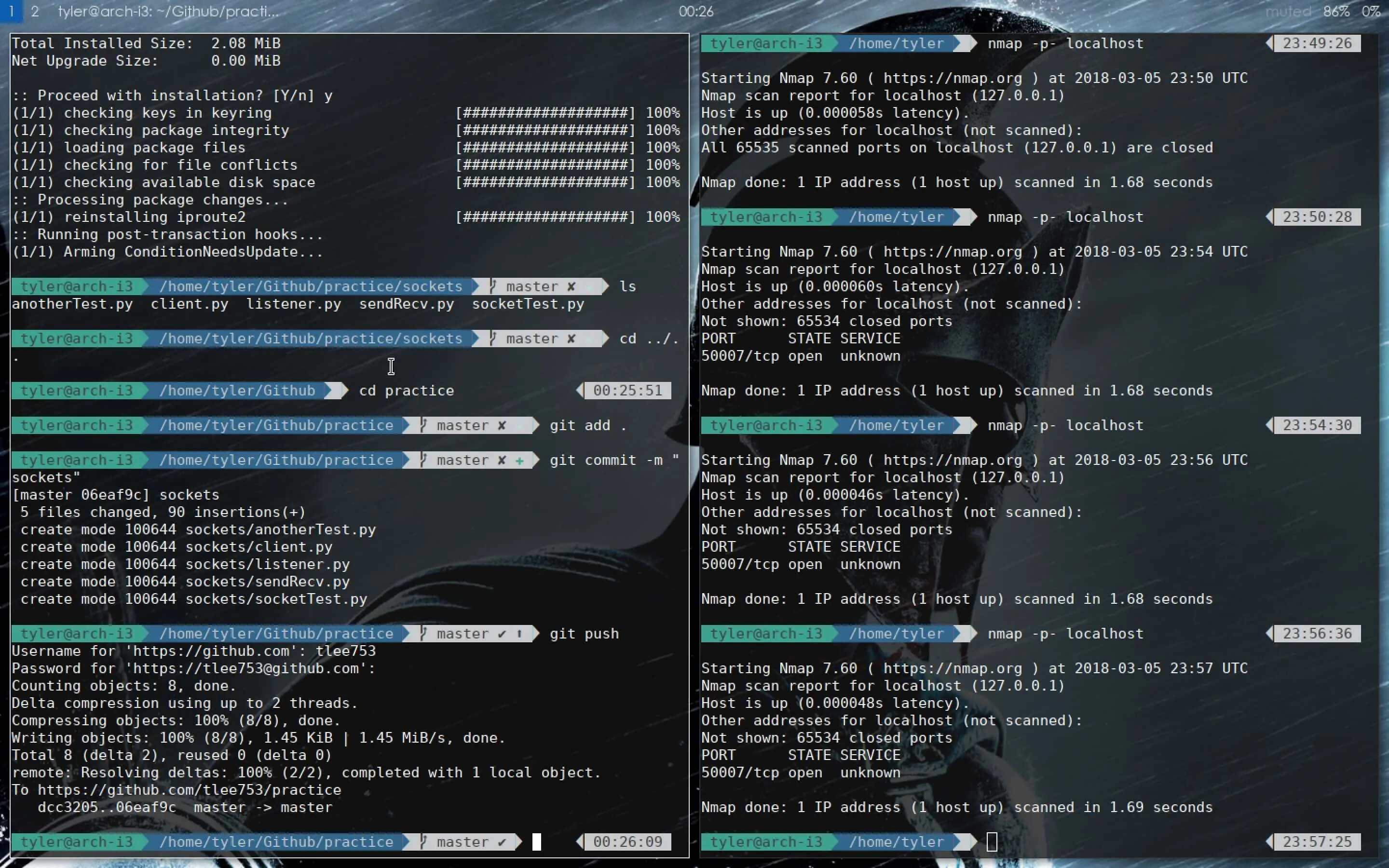Click the checkmark on the bottom-left master prompt
The width and height of the screenshot is (1389, 868).
502,841
